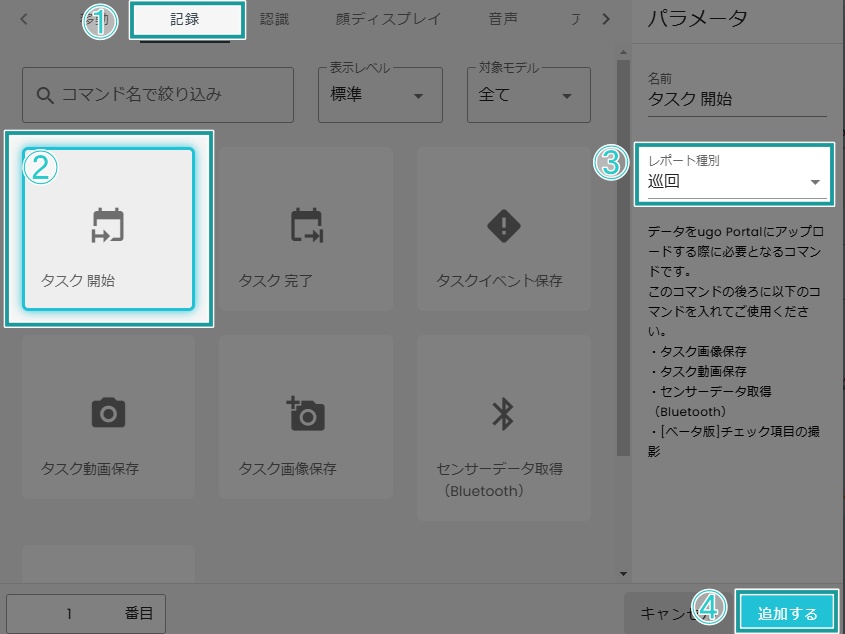Open the 対象モデル dropdown
845x634 pixels.
529,95
